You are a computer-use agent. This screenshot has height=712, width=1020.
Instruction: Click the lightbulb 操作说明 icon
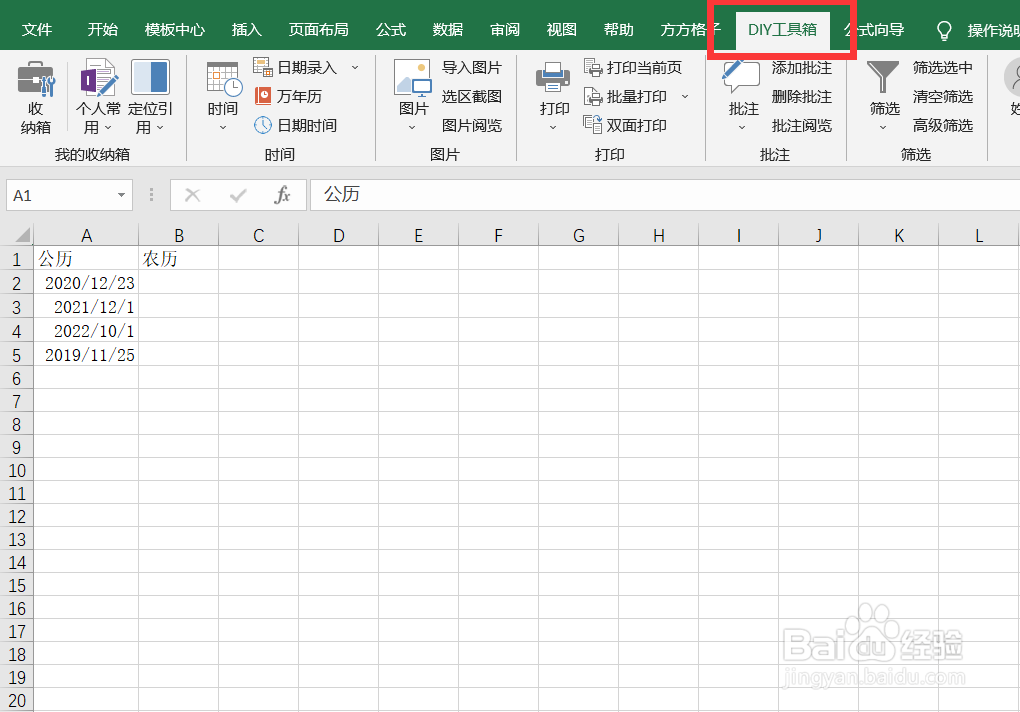(x=944, y=31)
